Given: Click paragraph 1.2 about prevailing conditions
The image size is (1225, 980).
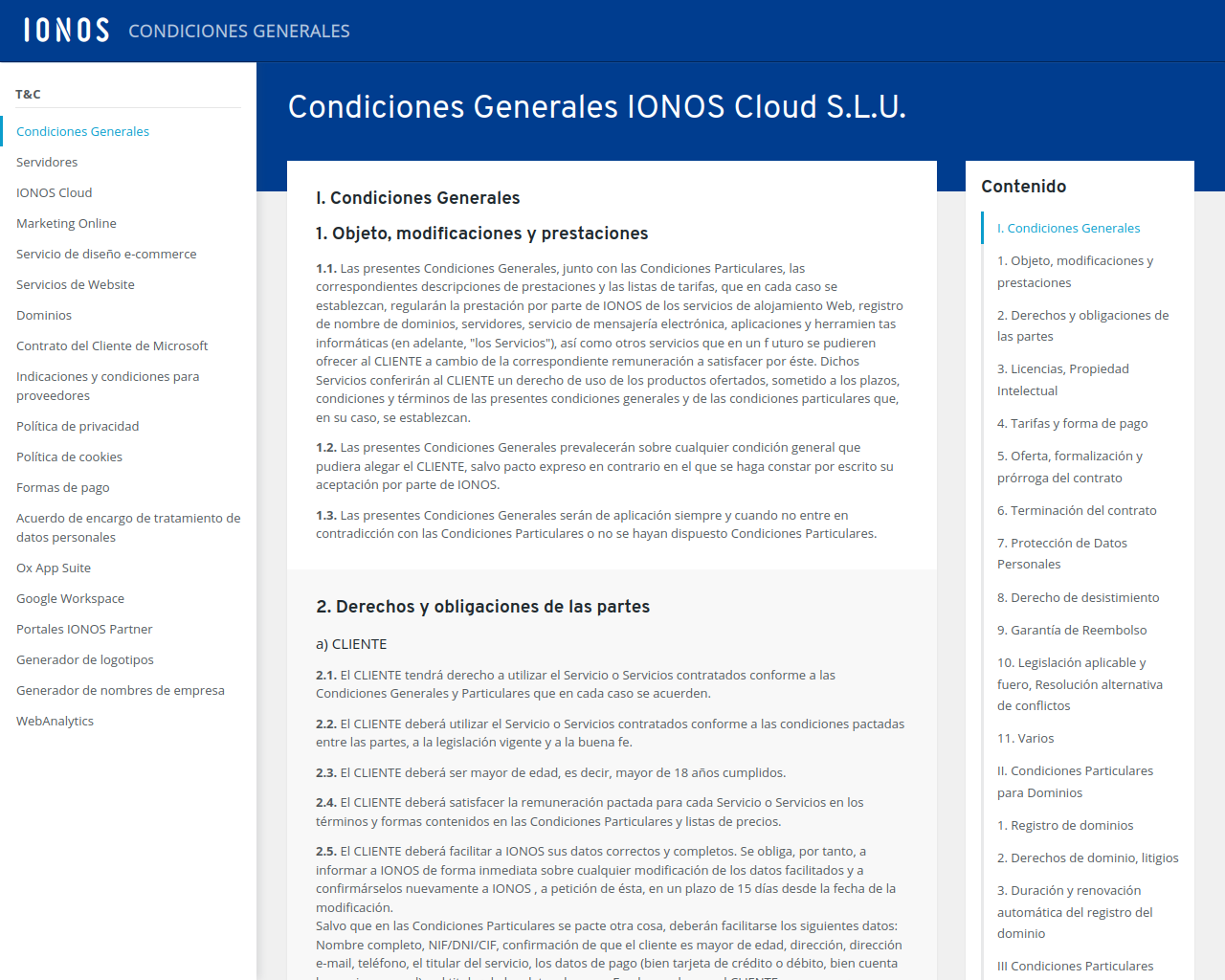Looking at the screenshot, I should [x=605, y=466].
